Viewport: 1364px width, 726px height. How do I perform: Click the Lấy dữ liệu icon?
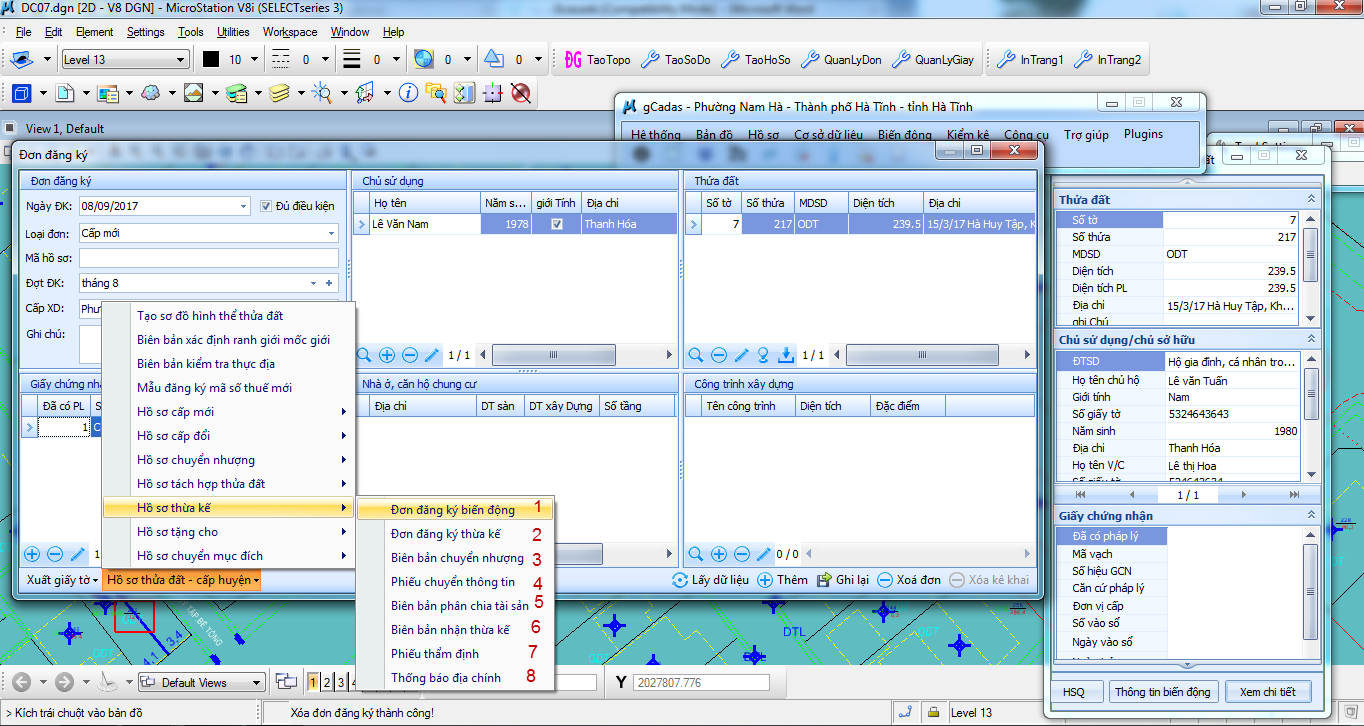click(x=680, y=580)
